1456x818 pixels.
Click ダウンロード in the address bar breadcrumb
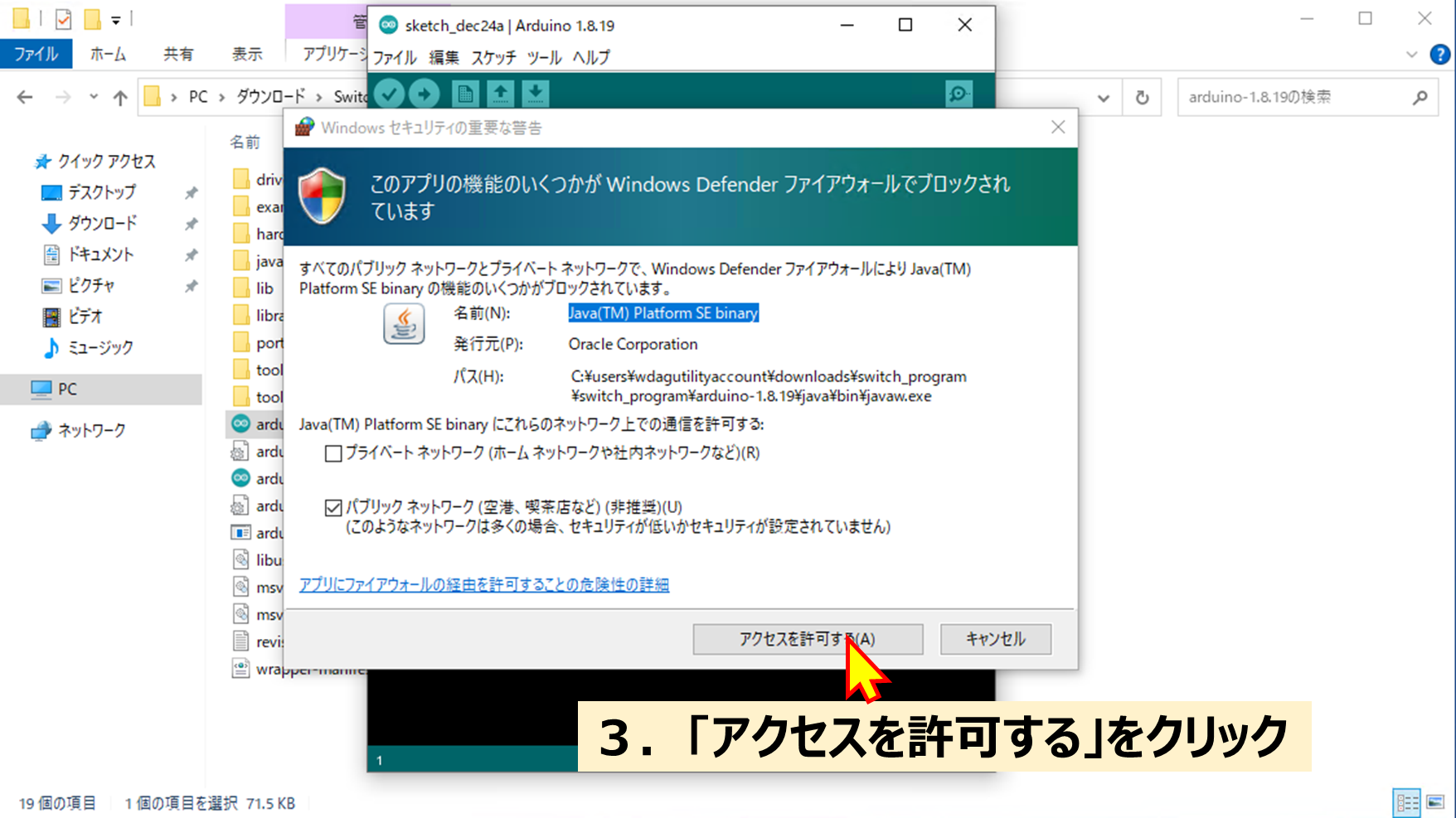271,97
